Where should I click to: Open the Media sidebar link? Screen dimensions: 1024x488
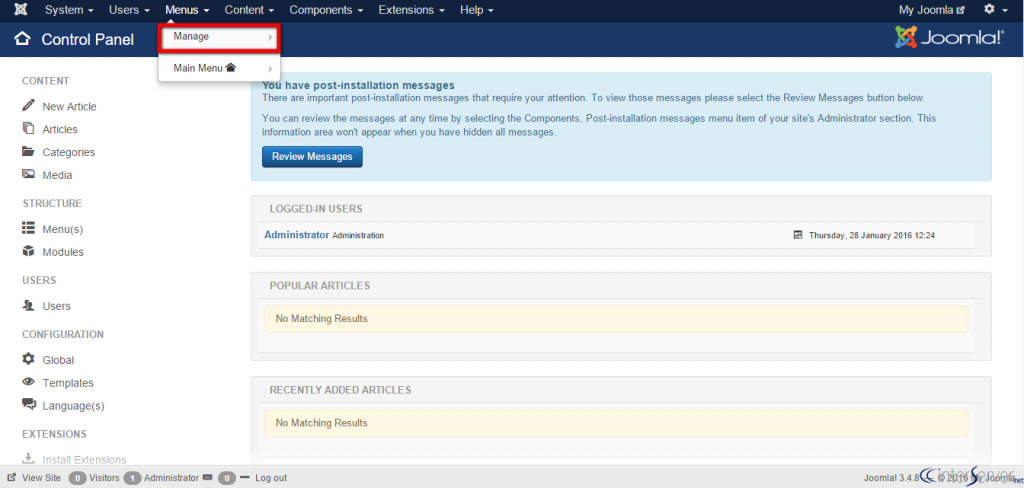pos(57,175)
